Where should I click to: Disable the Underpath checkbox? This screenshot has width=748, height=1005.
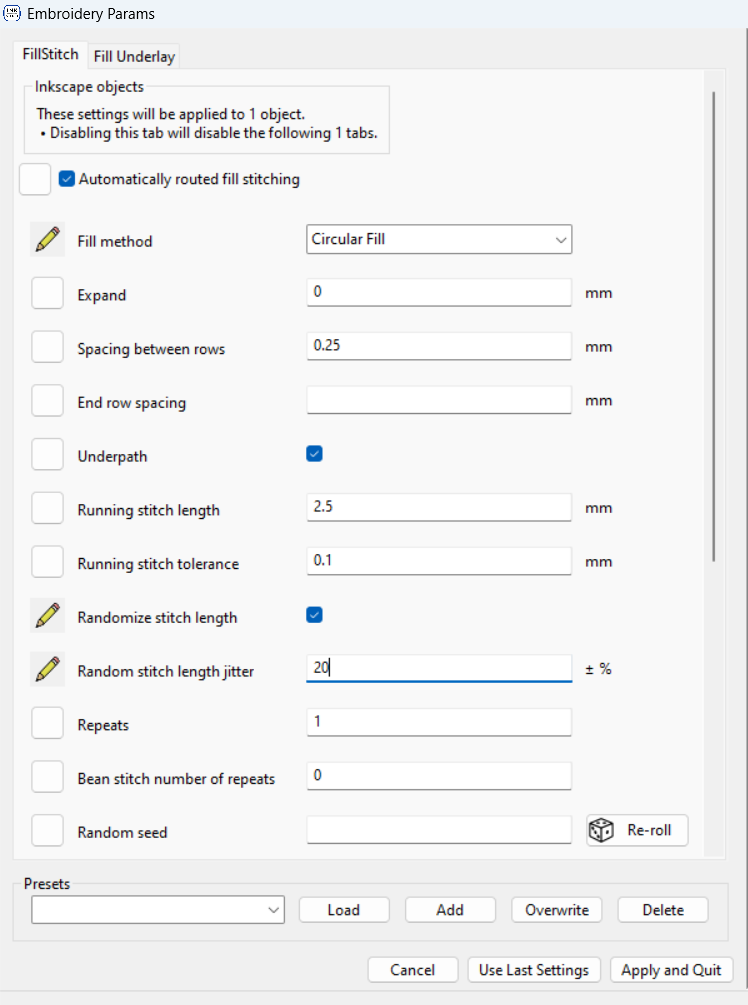coord(315,454)
